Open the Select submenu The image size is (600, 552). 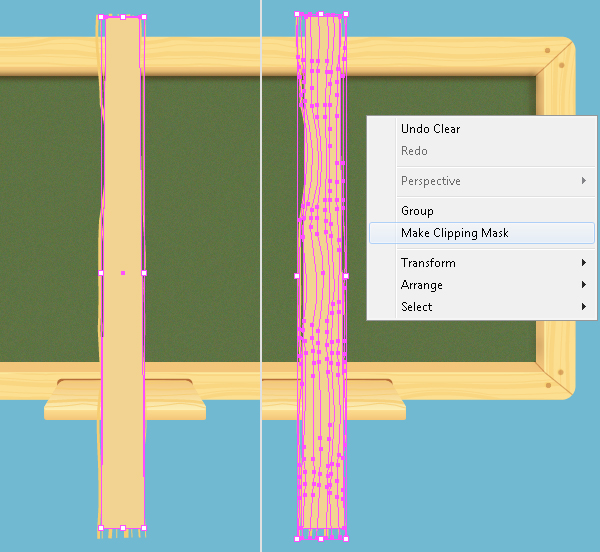pyautogui.click(x=481, y=307)
